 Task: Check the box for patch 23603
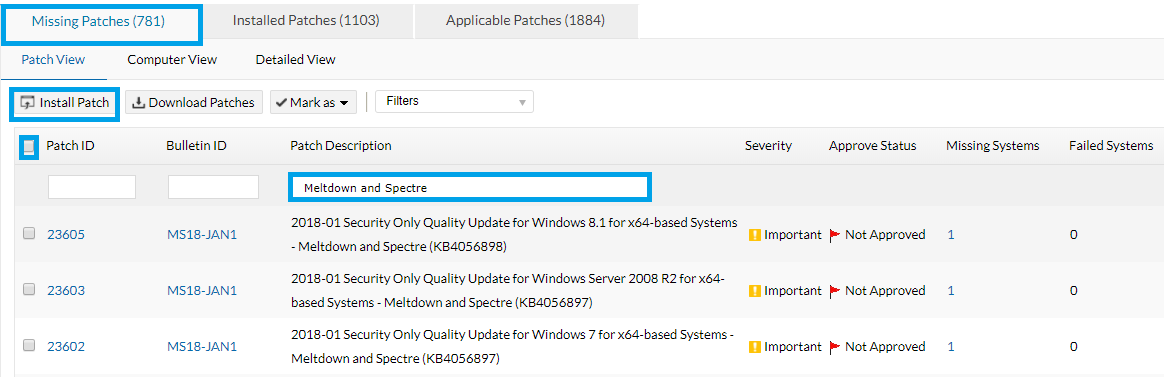point(29,290)
